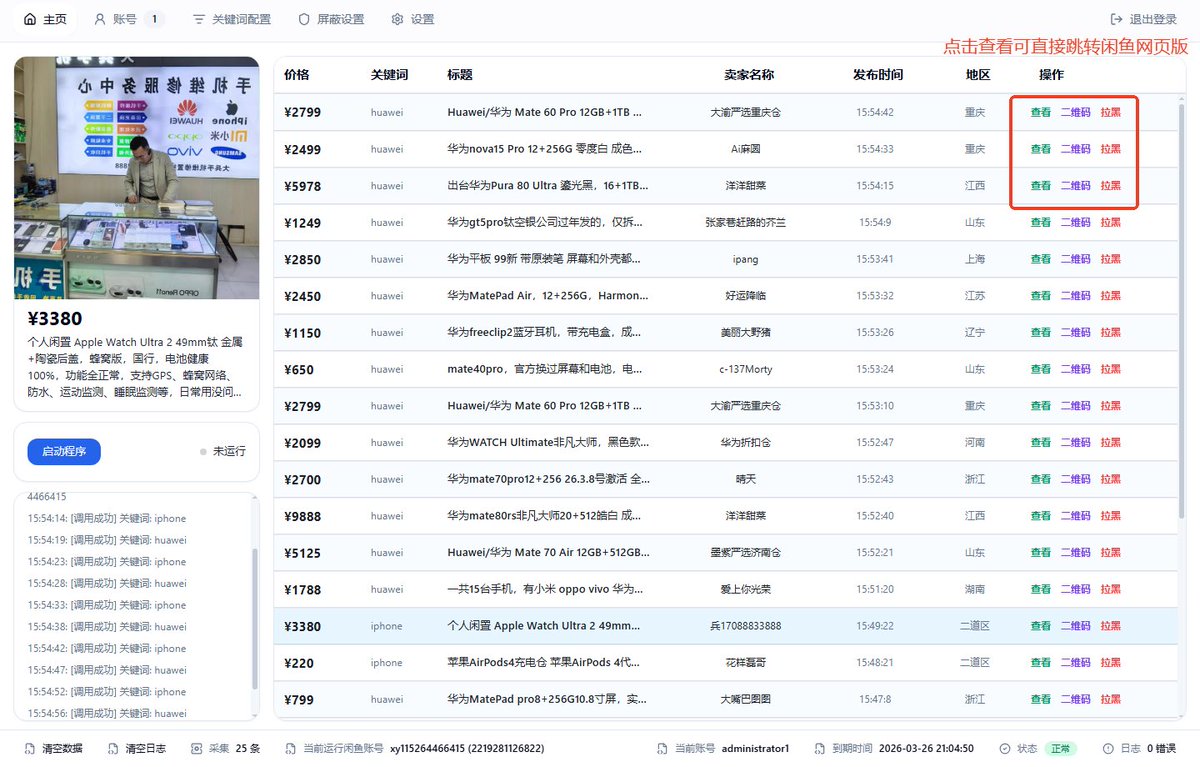Click seller name 兵17088833888
Viewport: 1200px width, 767px height.
coord(746,626)
